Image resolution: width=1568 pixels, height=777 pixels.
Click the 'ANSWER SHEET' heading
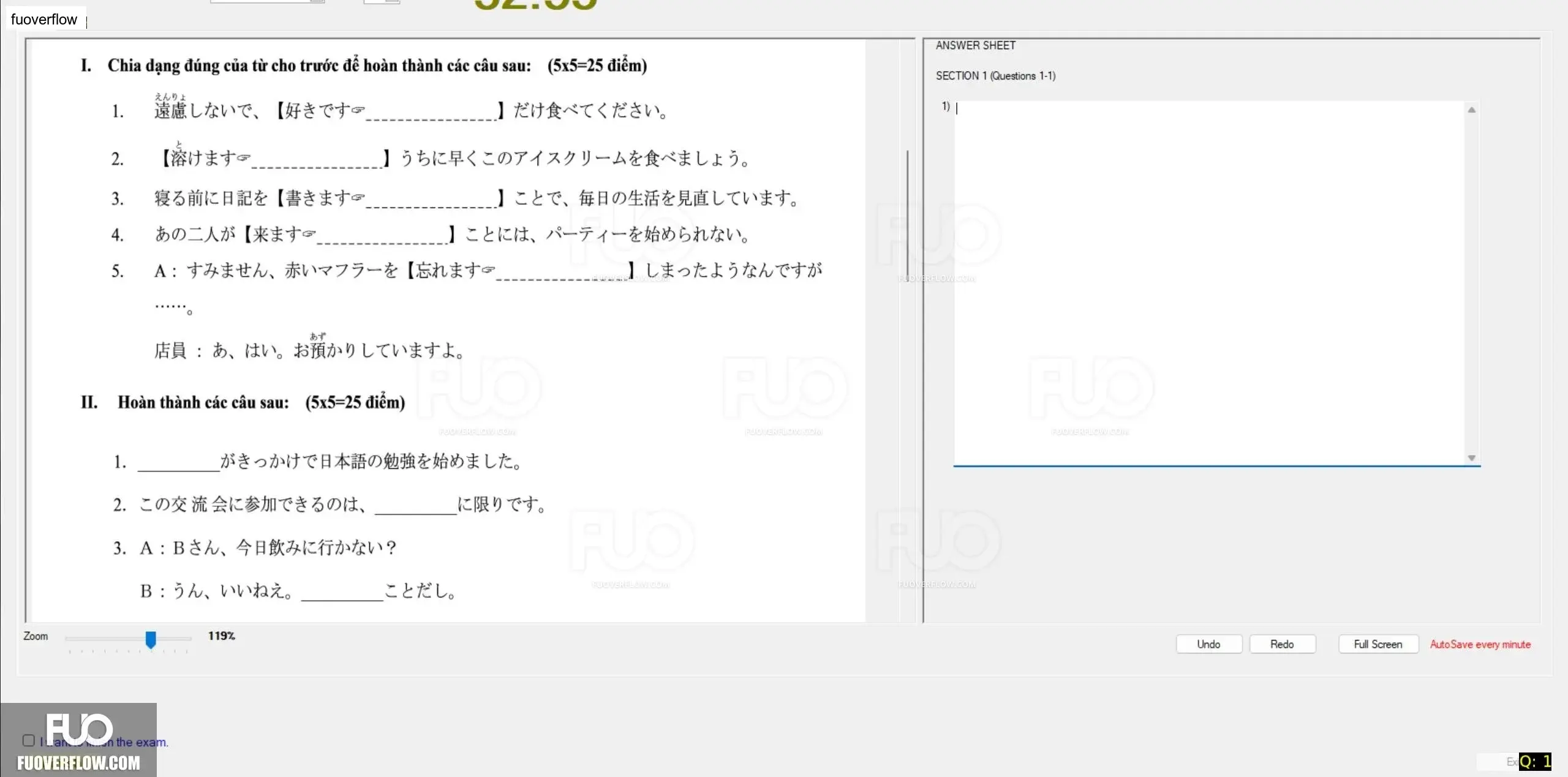[x=976, y=45]
